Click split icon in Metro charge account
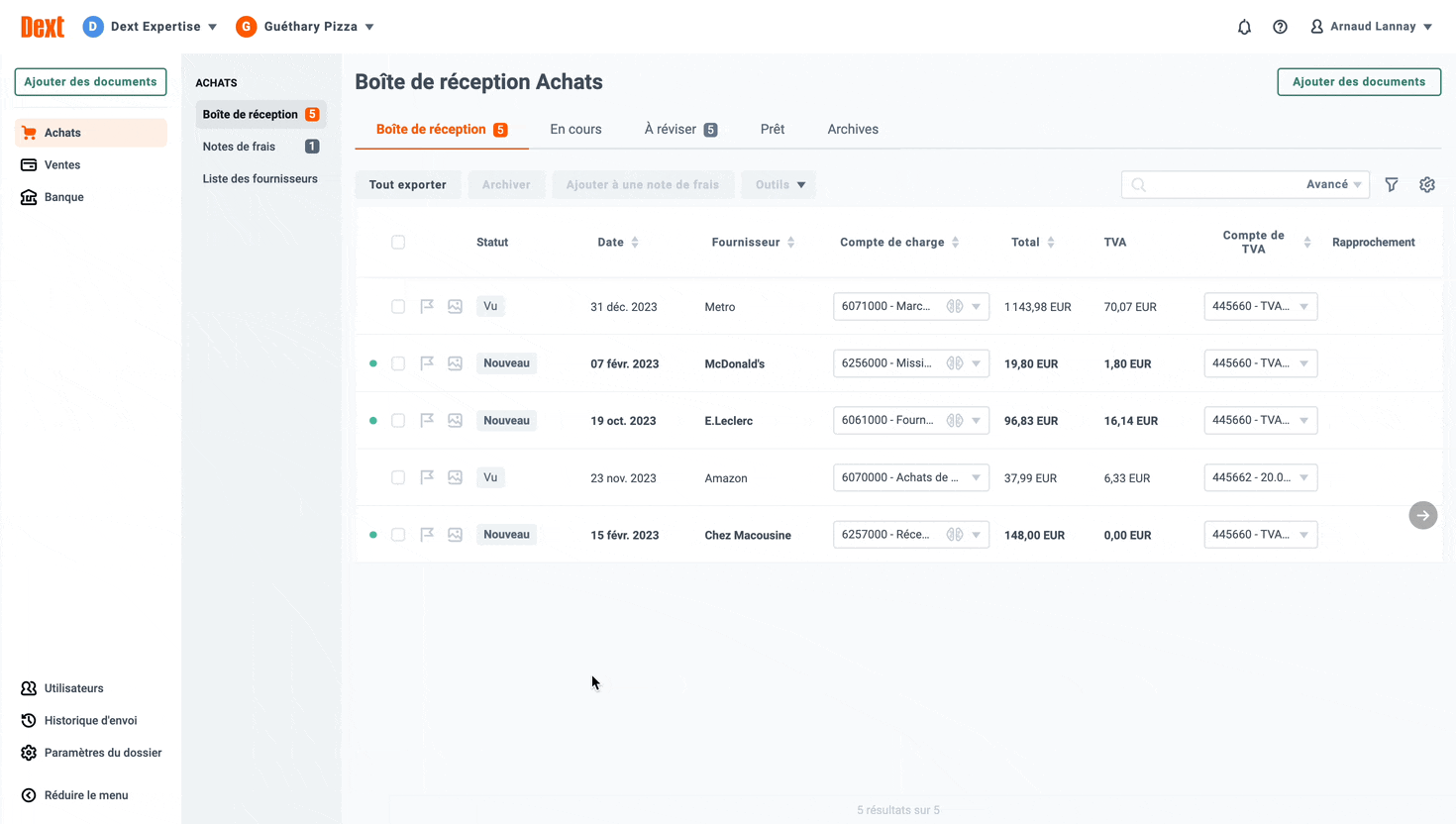Screen dimensions: 1456x824 click(x=954, y=307)
